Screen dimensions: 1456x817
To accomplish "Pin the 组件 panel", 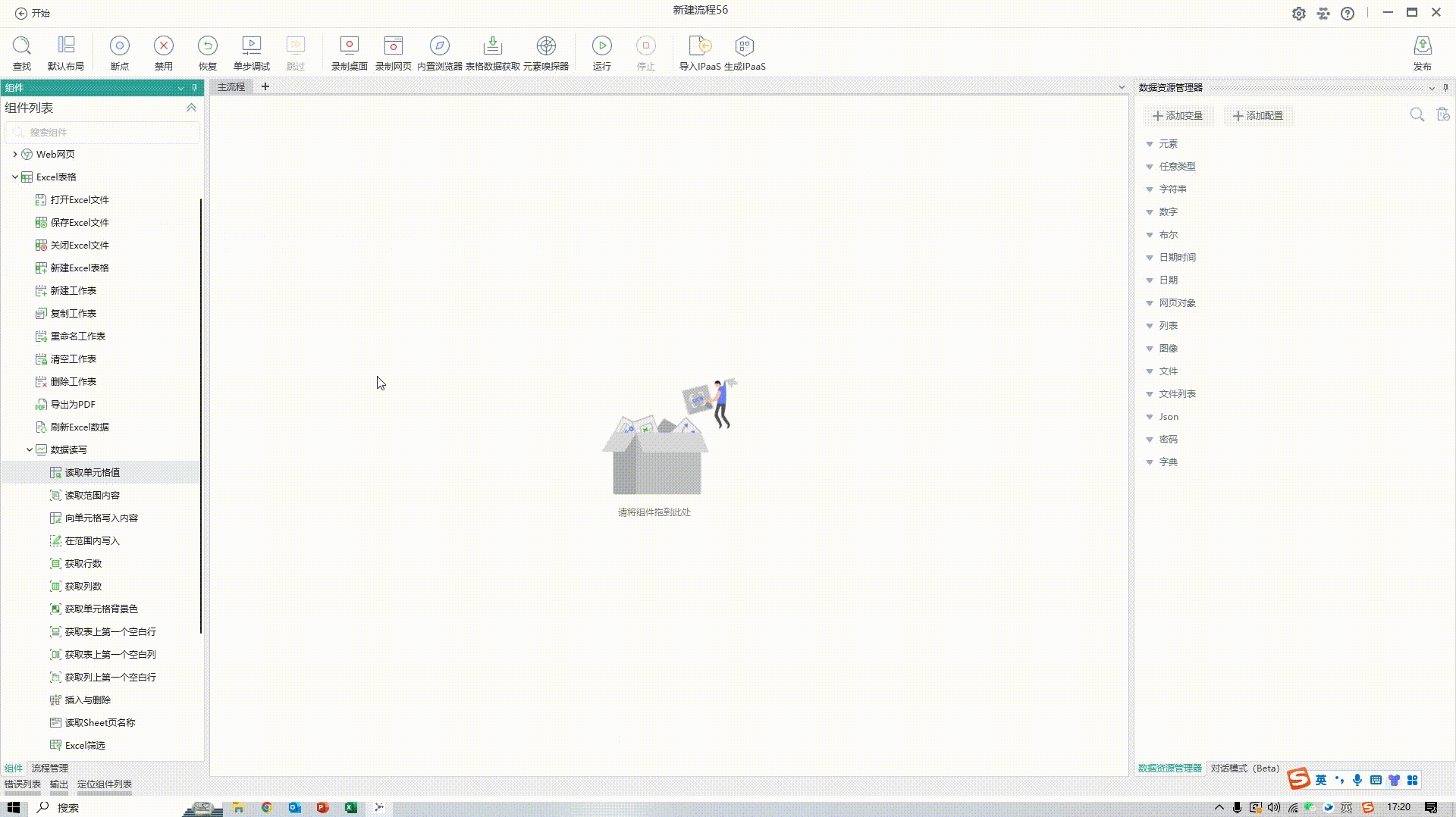I will tap(195, 88).
